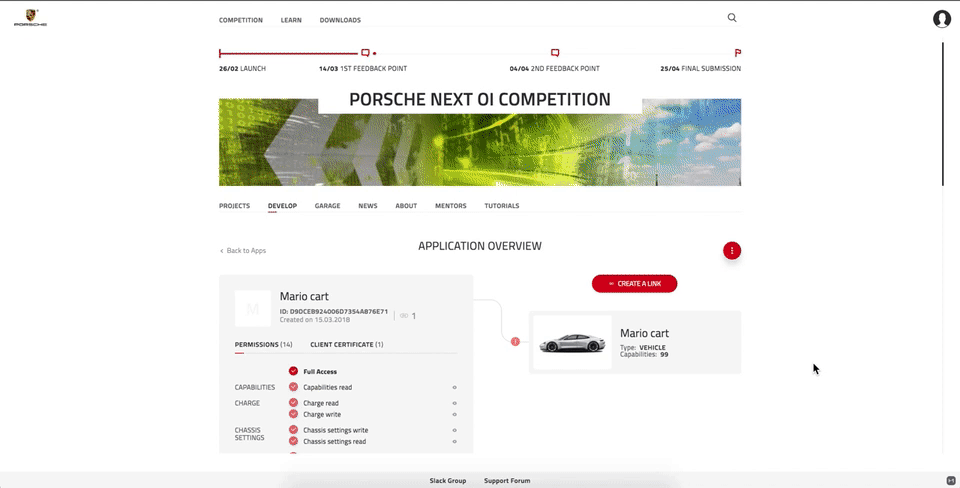Click the Porsche crest logo

coord(31,18)
